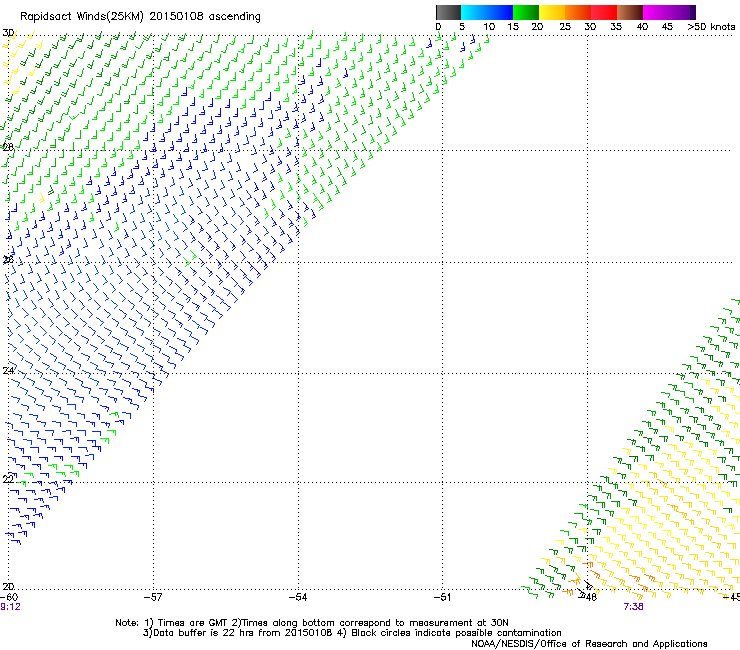This screenshot has width=740, height=650.
Task: Click the latitude axis label '22' on the left
Action: point(8,479)
